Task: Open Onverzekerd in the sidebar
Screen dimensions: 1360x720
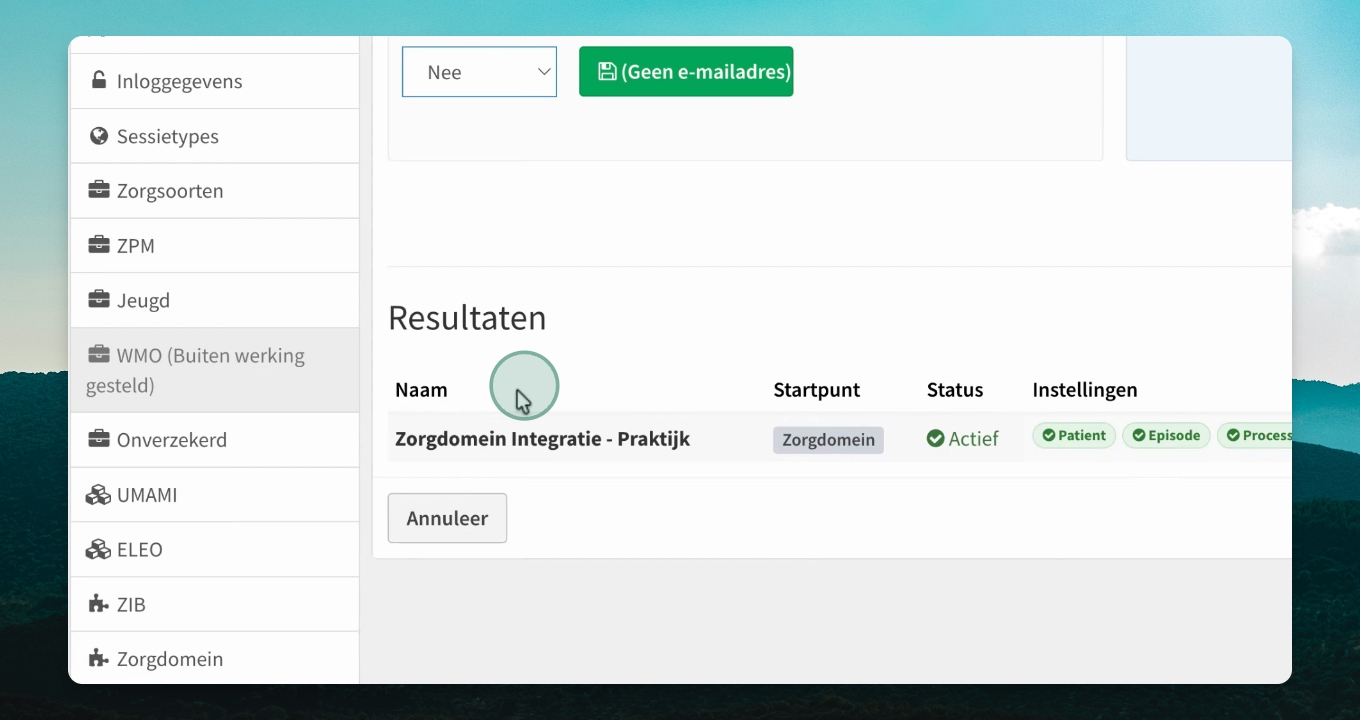Action: click(214, 440)
